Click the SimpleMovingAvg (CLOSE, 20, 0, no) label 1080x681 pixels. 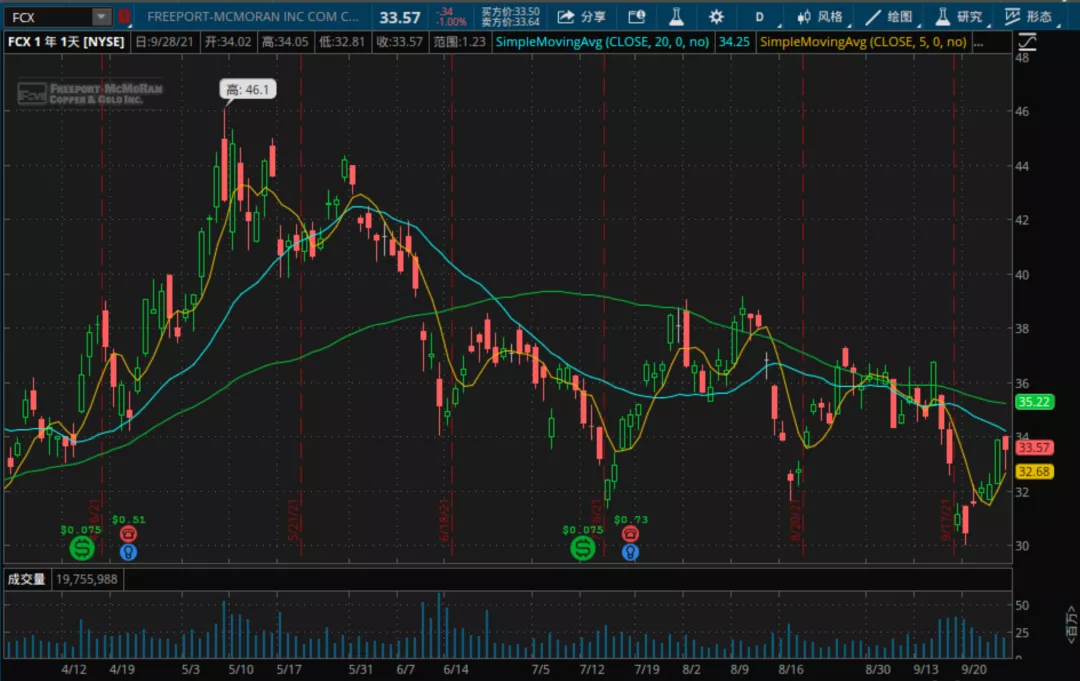(x=609, y=41)
